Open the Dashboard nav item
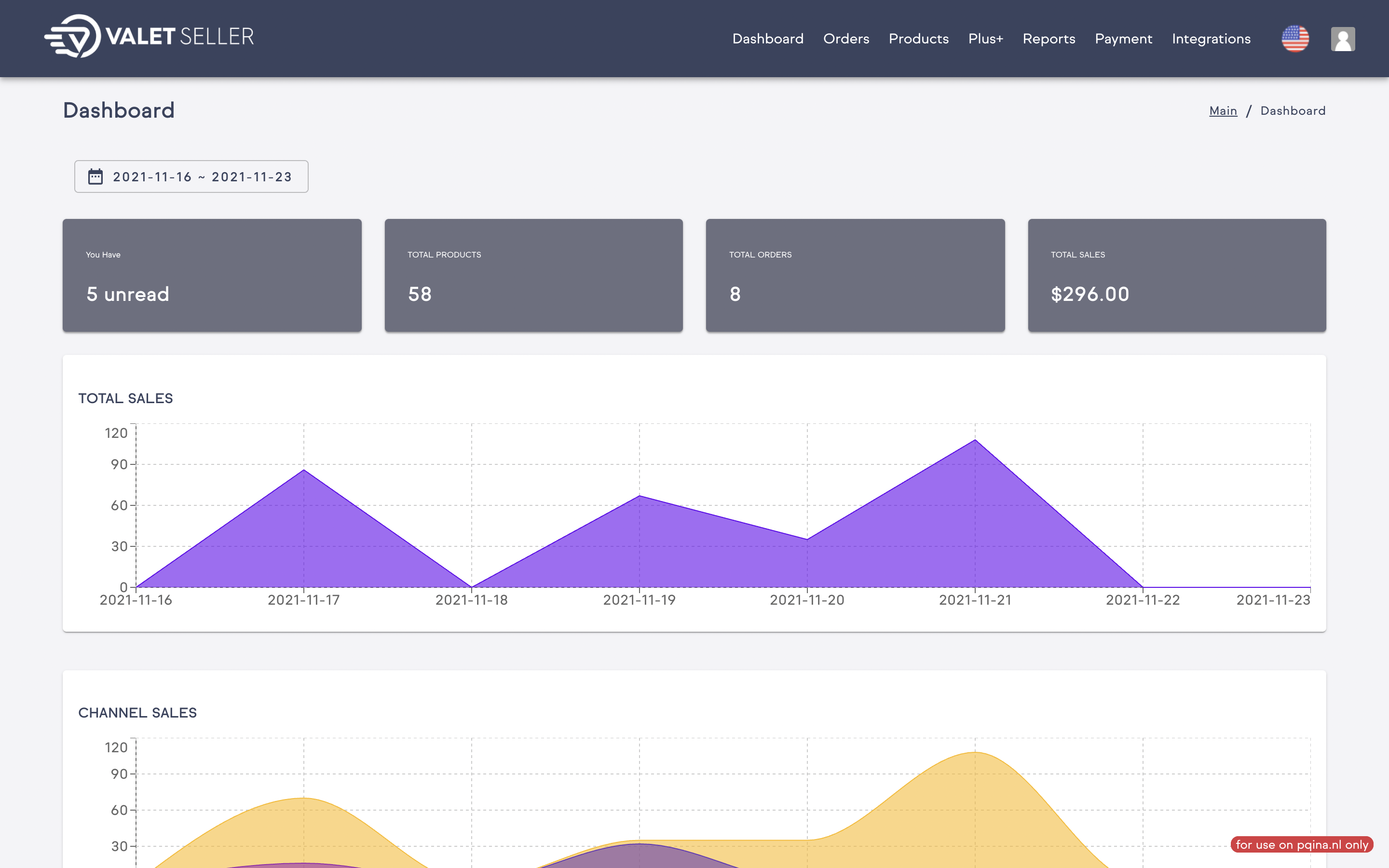Screen dimensions: 1389x868 click(x=767, y=39)
